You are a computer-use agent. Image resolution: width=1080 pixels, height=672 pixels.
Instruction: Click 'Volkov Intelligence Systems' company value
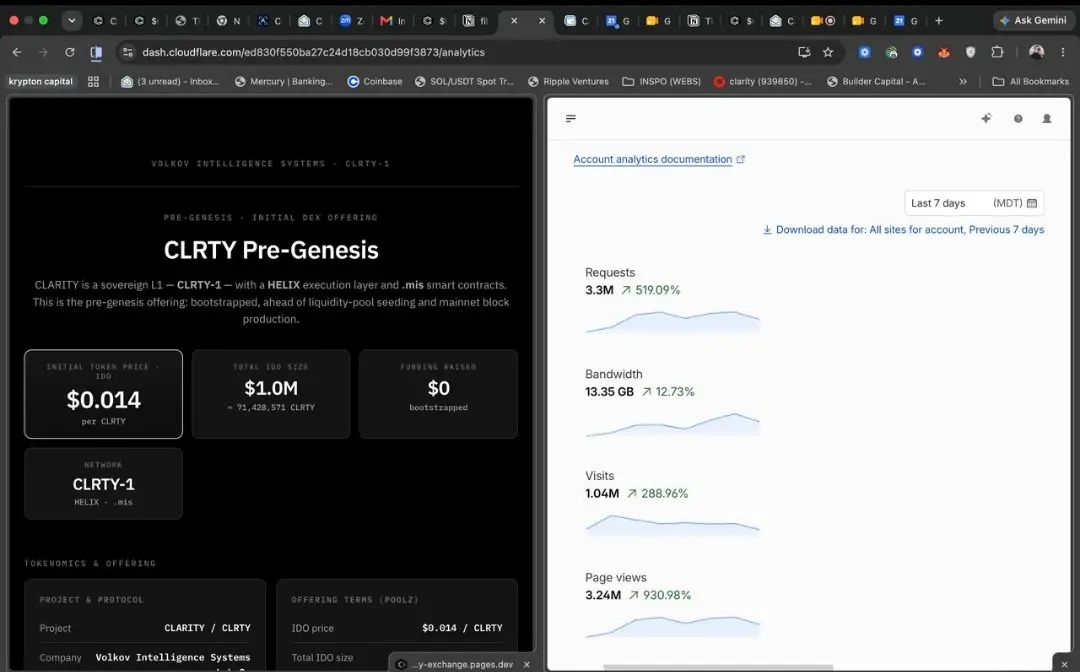(173, 658)
